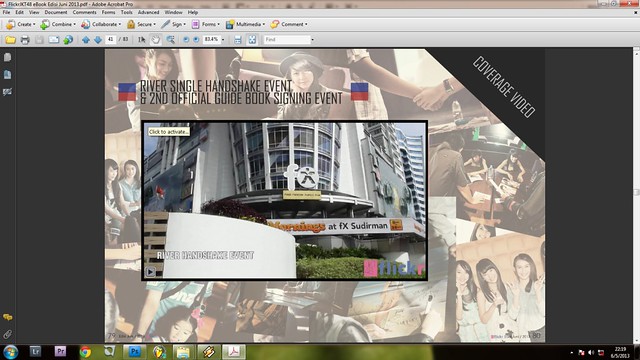Open the Find options dropdown arrow
Image resolution: width=640 pixels, height=360 pixels.
pos(313,40)
